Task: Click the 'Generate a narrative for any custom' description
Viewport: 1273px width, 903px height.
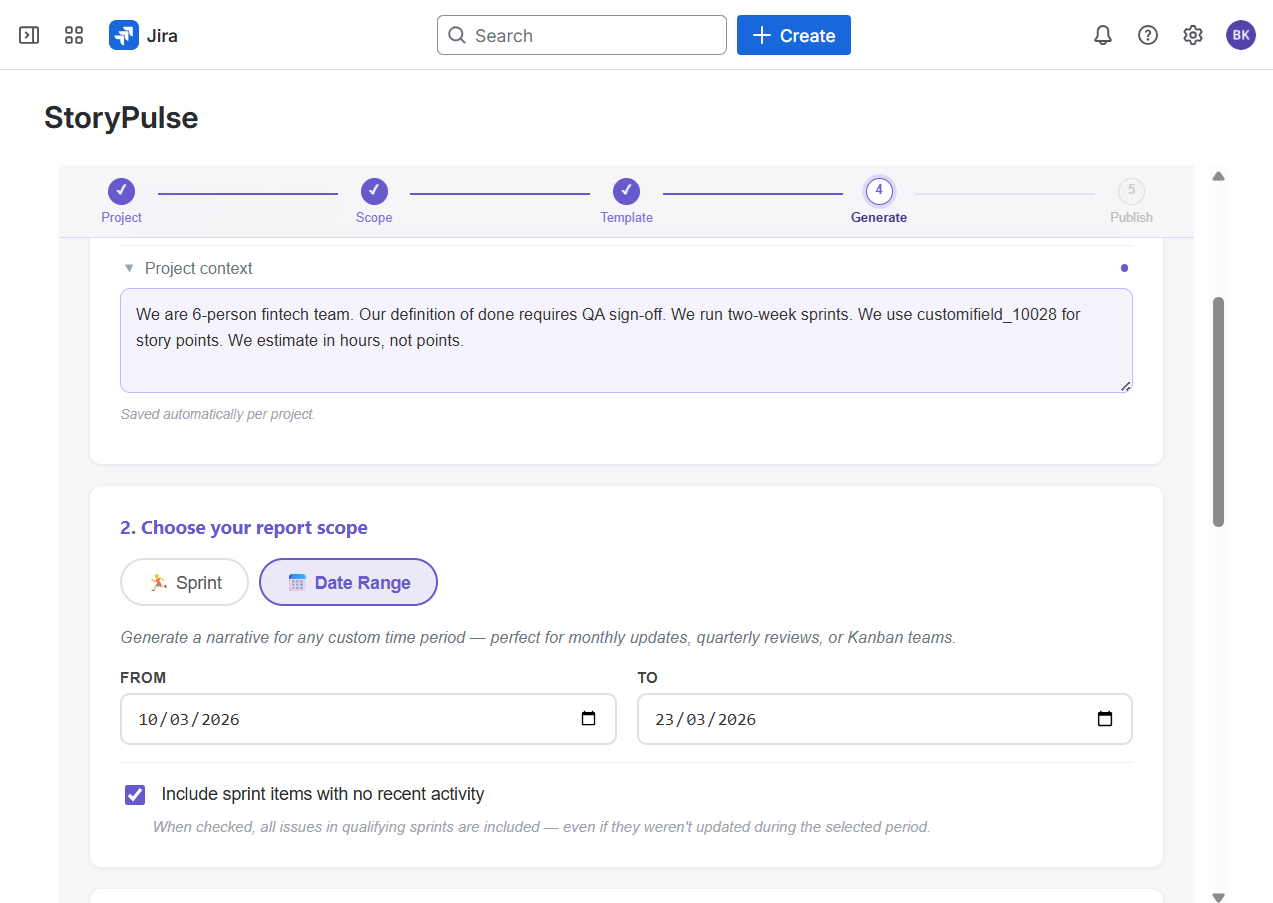Action: [538, 637]
